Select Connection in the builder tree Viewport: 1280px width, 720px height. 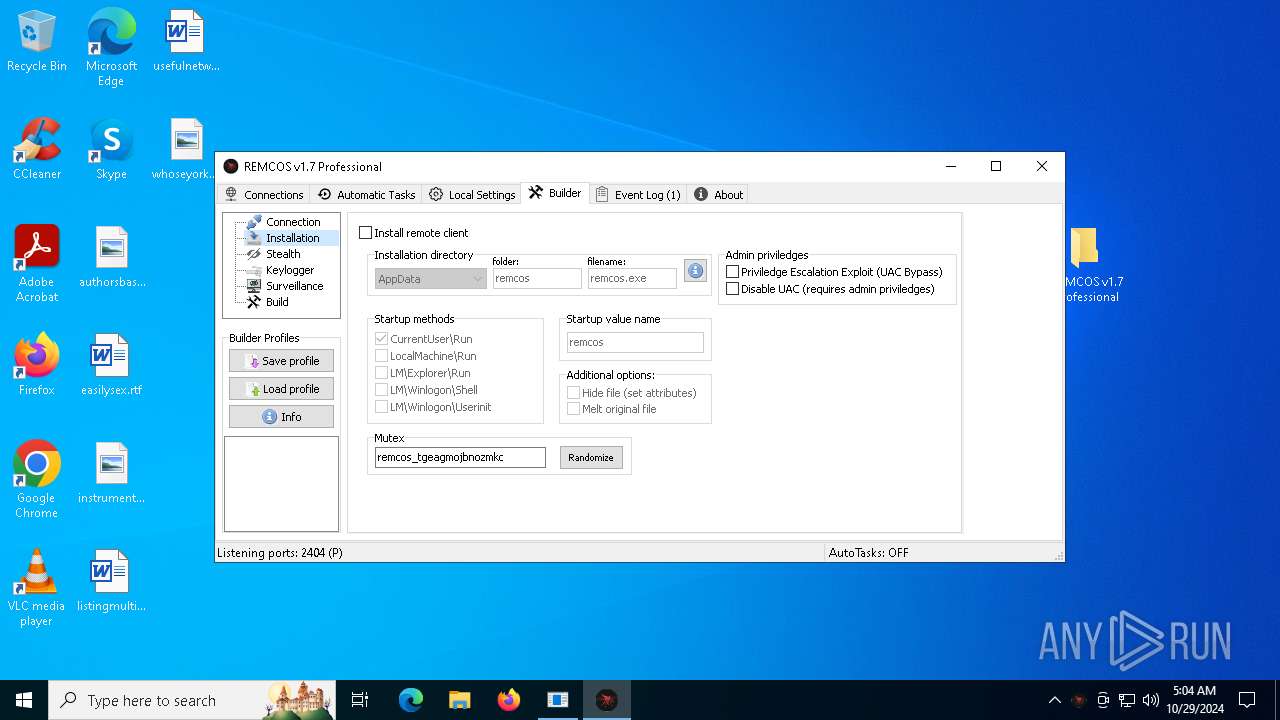tap(293, 222)
